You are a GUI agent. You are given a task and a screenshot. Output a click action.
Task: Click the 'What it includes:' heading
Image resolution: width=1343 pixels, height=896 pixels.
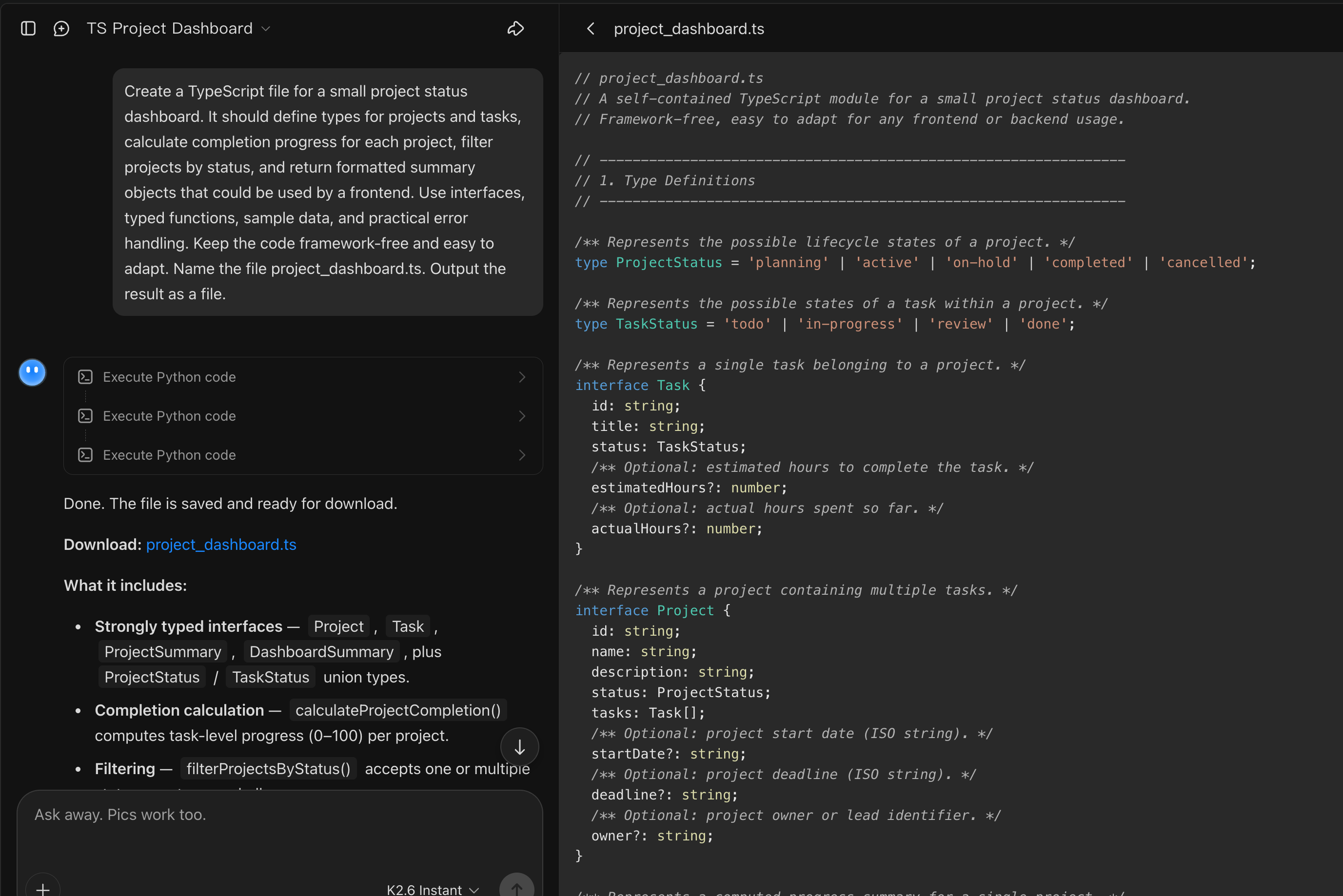point(125,585)
